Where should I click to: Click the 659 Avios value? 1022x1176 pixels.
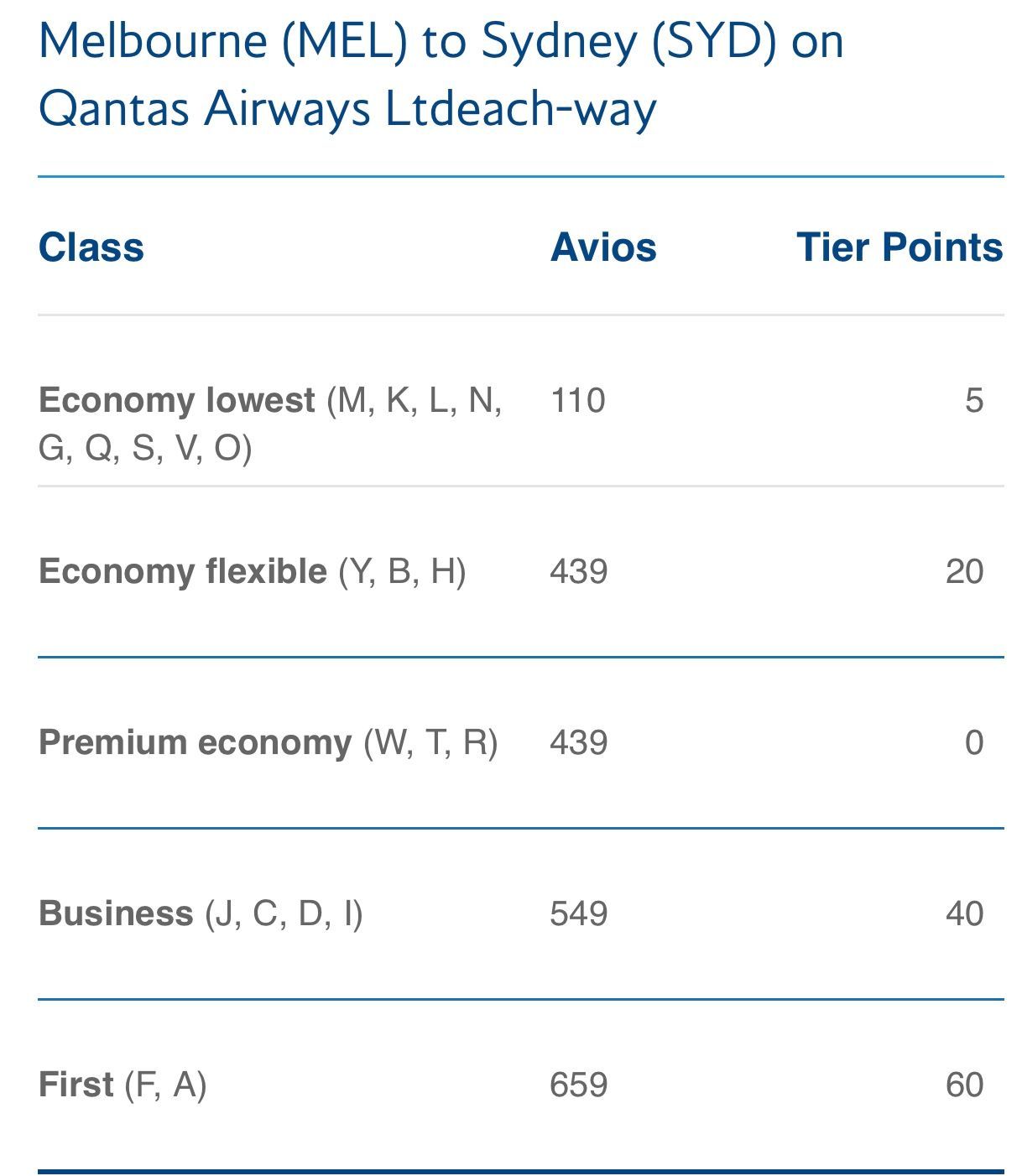click(x=579, y=1085)
